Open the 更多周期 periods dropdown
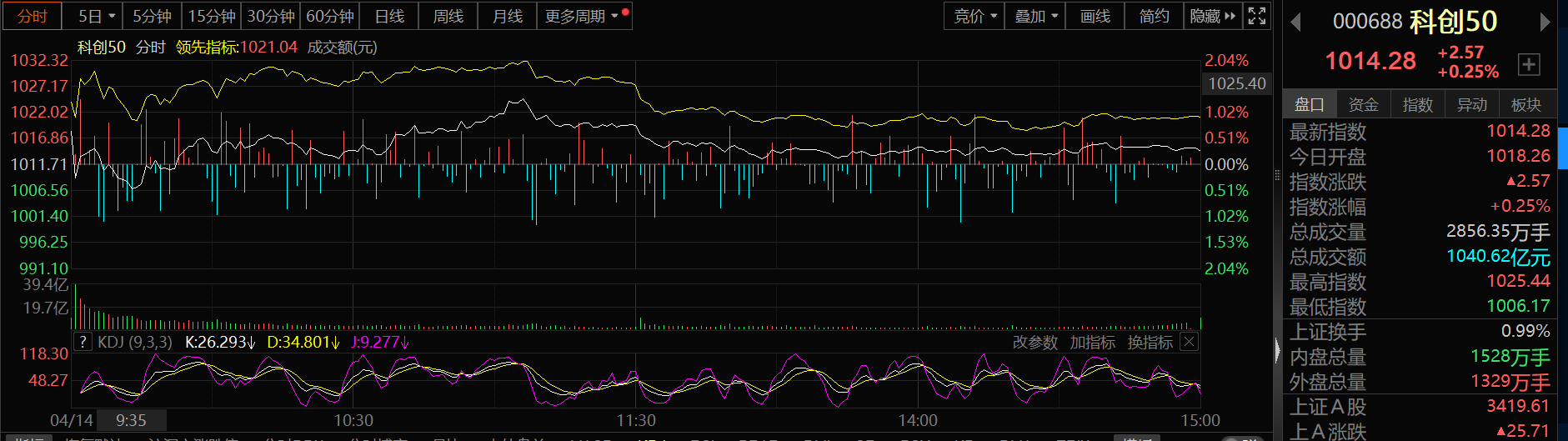This screenshot has width=1568, height=441. 582,16
